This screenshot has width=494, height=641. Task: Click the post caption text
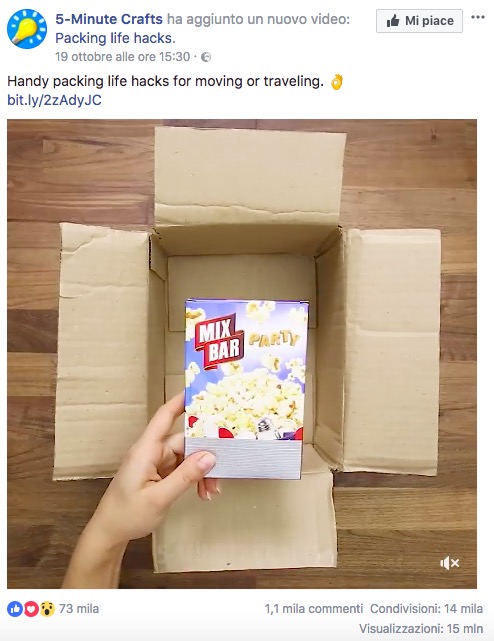tap(165, 81)
